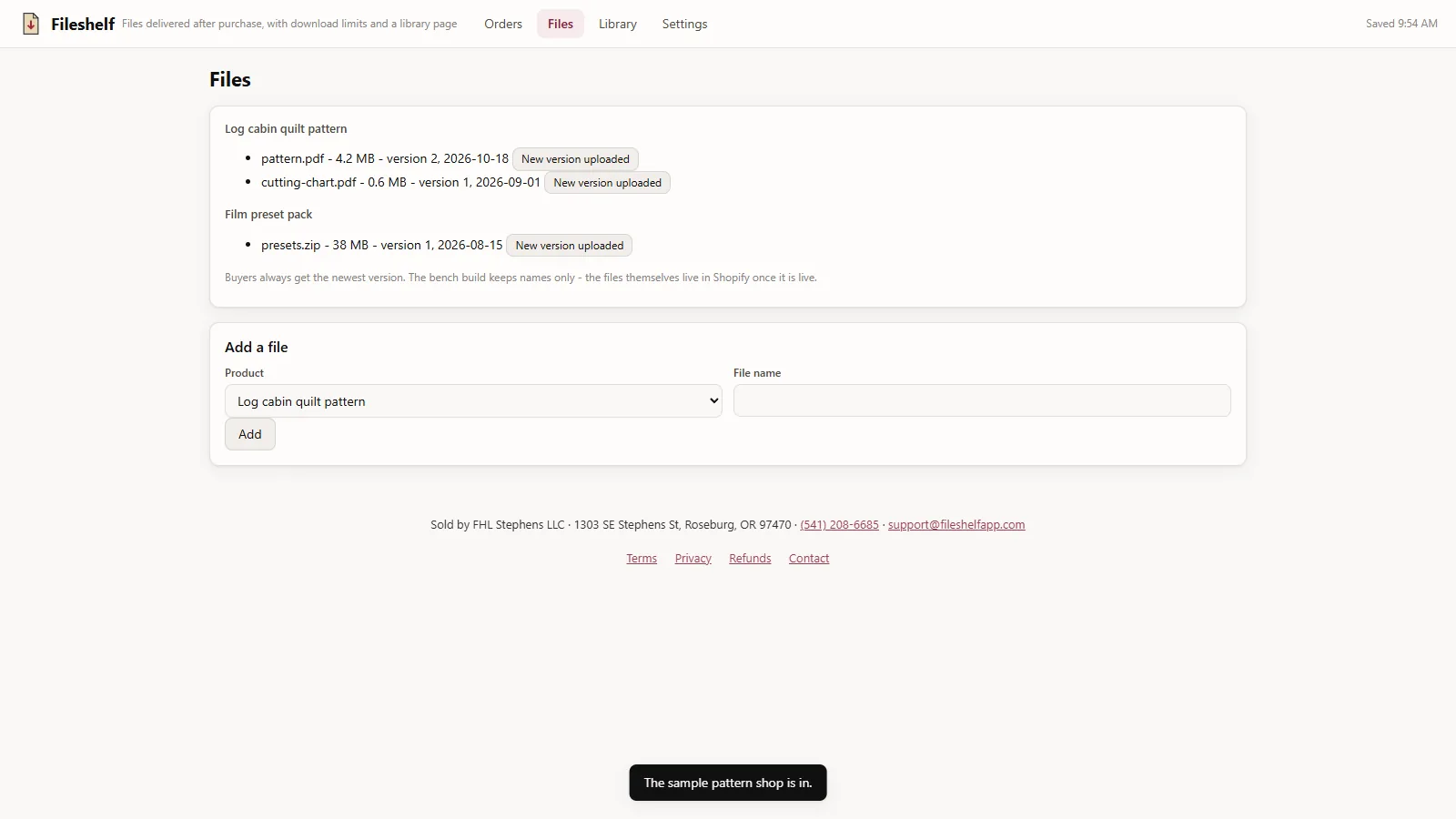Go to the Library tab
This screenshot has width=1456, height=819.
point(618,24)
